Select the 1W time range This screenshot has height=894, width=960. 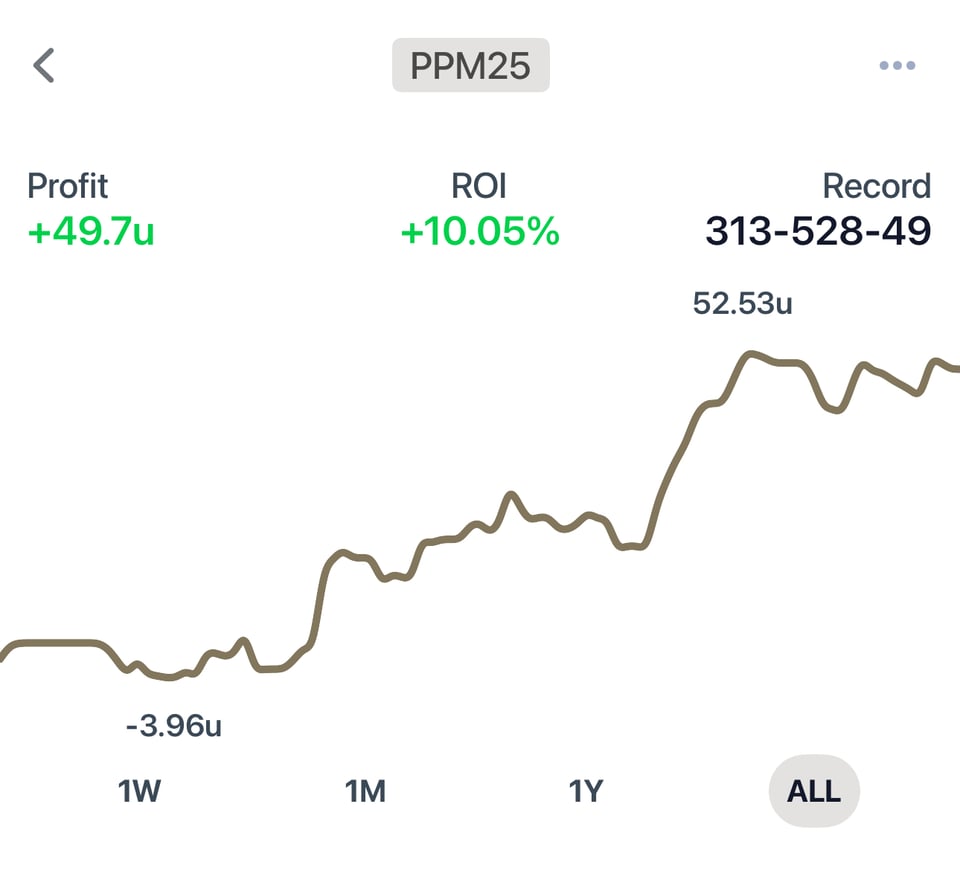(139, 792)
